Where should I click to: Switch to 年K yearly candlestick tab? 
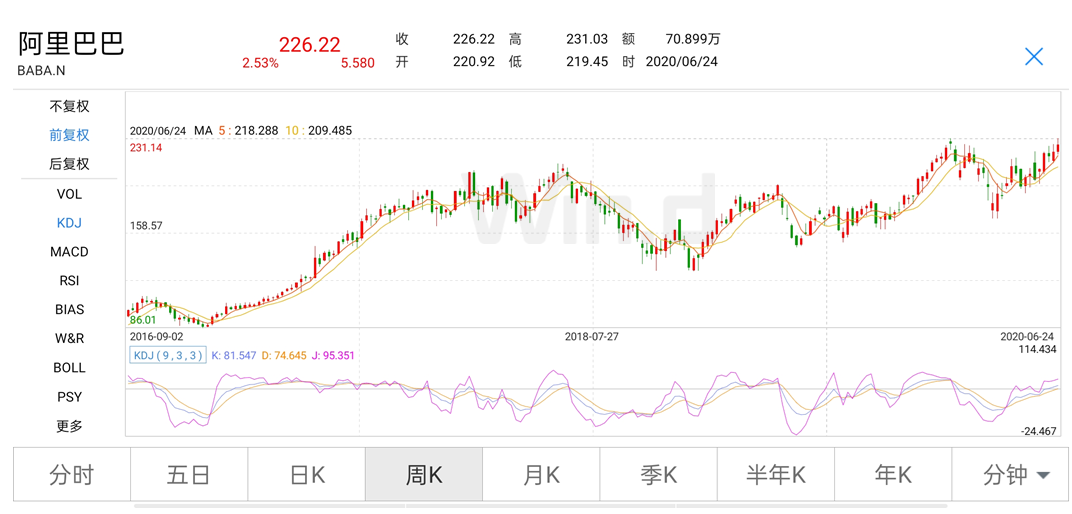[894, 474]
